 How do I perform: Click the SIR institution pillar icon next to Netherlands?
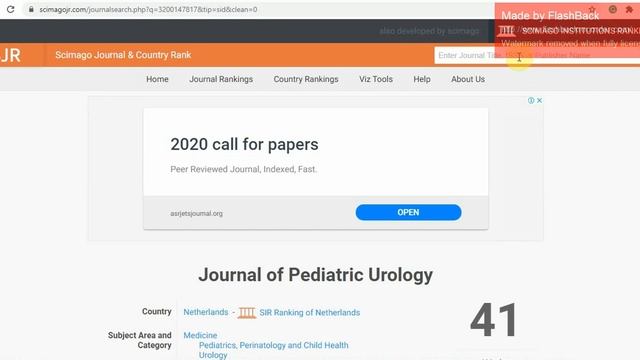(x=247, y=313)
